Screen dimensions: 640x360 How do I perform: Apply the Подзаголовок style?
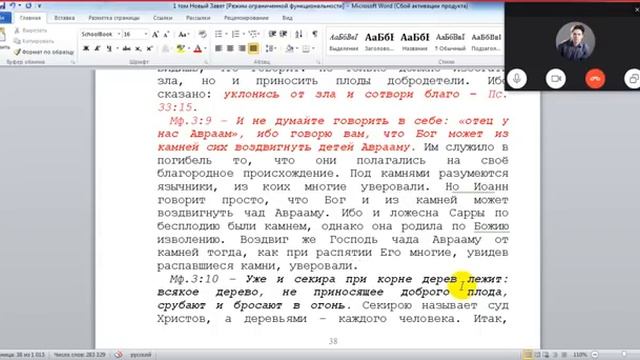click(x=486, y=42)
